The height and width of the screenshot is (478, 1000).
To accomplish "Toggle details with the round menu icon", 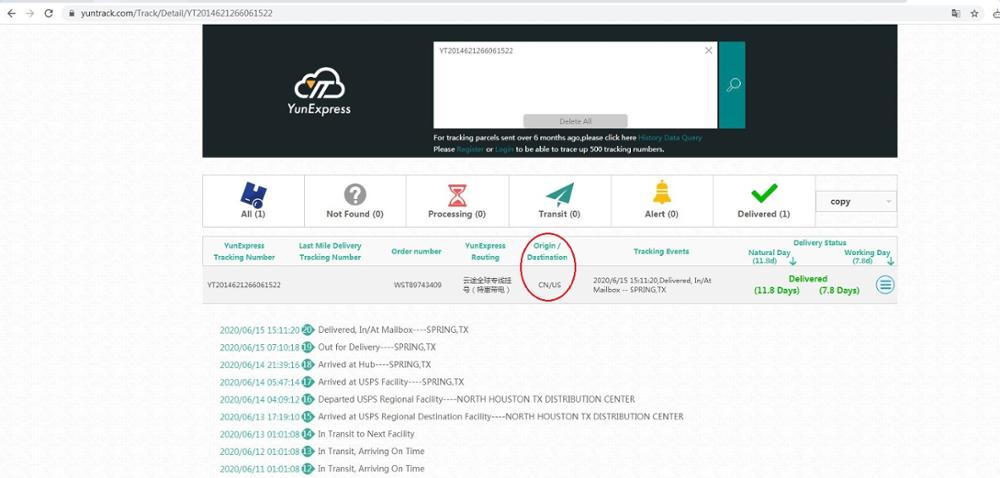I will pyautogui.click(x=885, y=285).
